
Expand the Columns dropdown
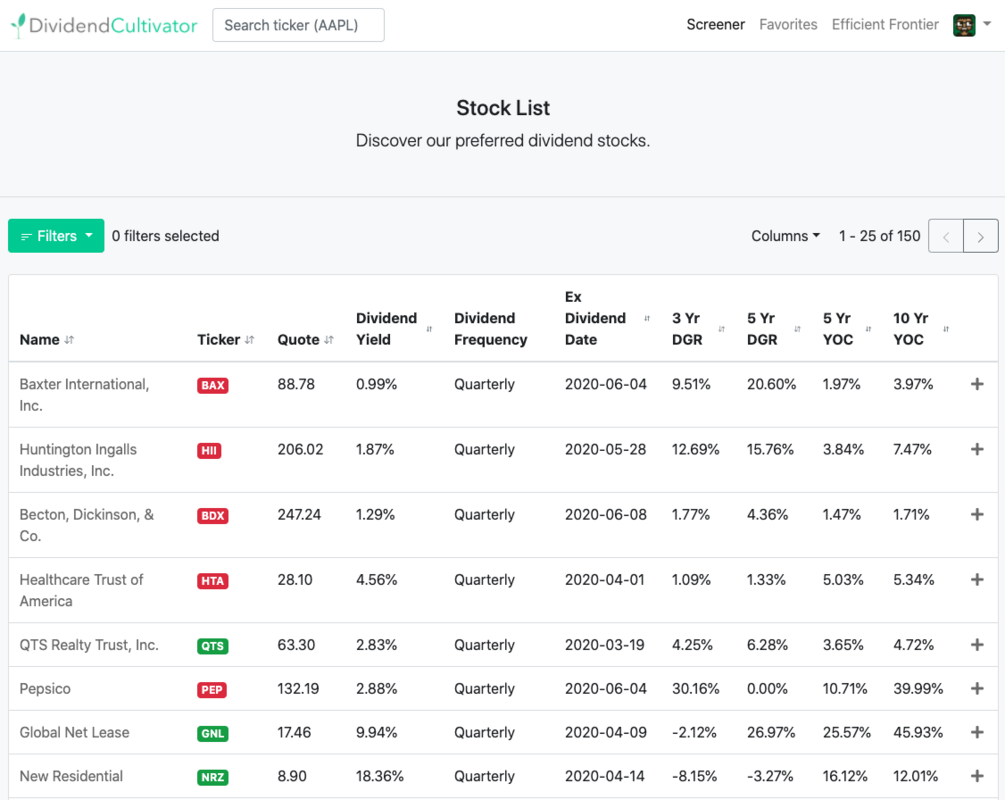click(x=785, y=236)
